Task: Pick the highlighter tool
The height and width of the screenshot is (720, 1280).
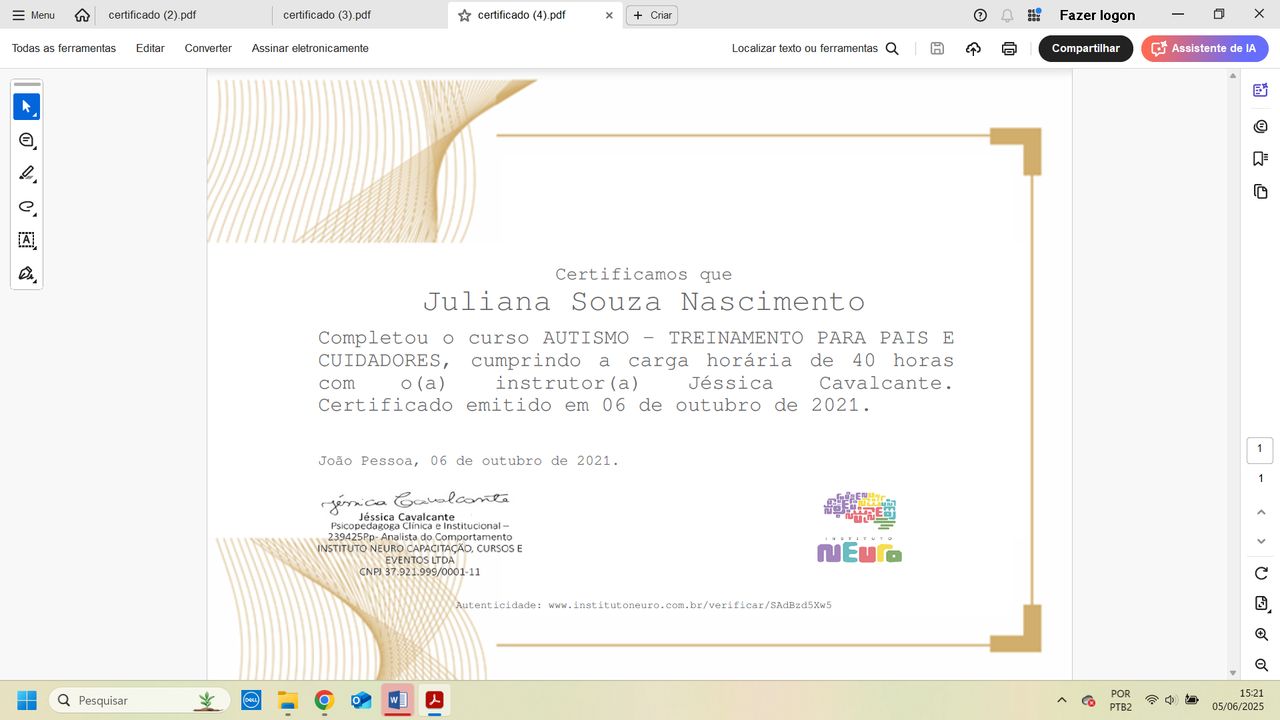Action: click(26, 174)
